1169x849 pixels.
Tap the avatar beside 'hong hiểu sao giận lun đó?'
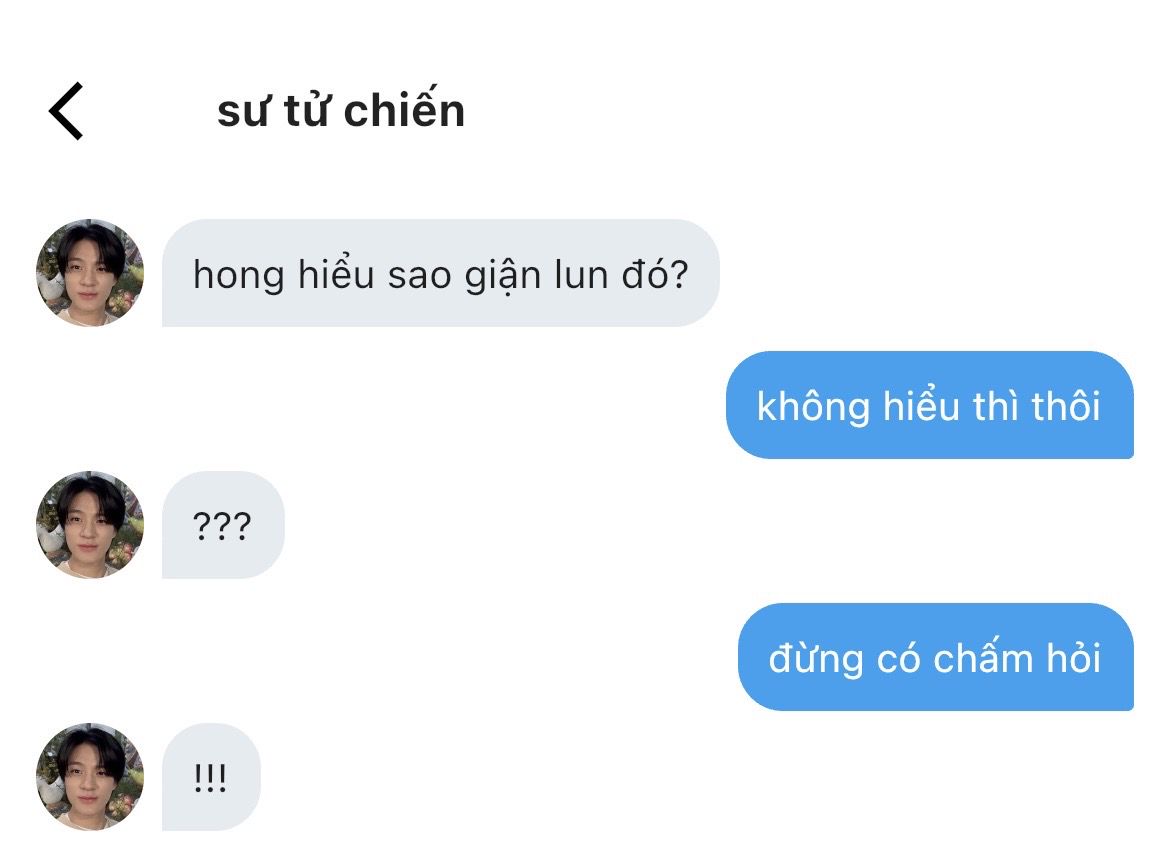point(90,273)
